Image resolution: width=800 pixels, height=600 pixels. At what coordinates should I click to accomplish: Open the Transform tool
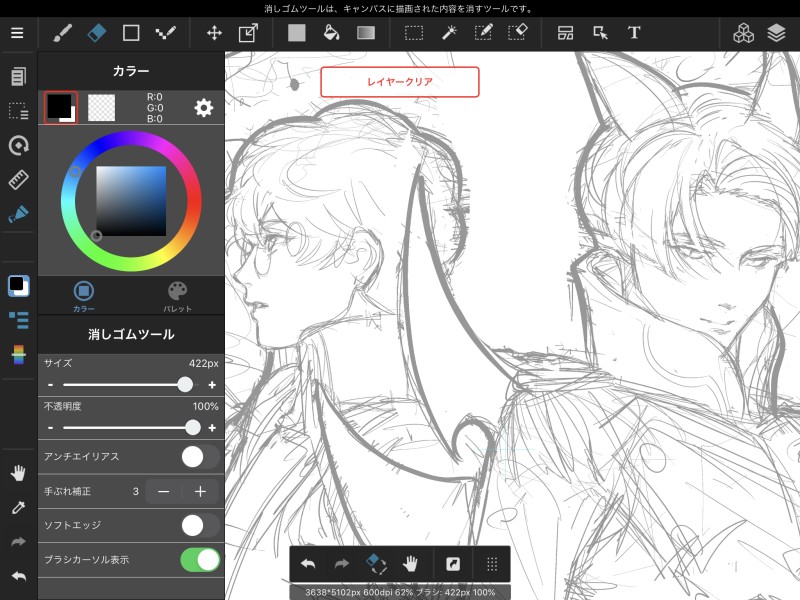248,33
